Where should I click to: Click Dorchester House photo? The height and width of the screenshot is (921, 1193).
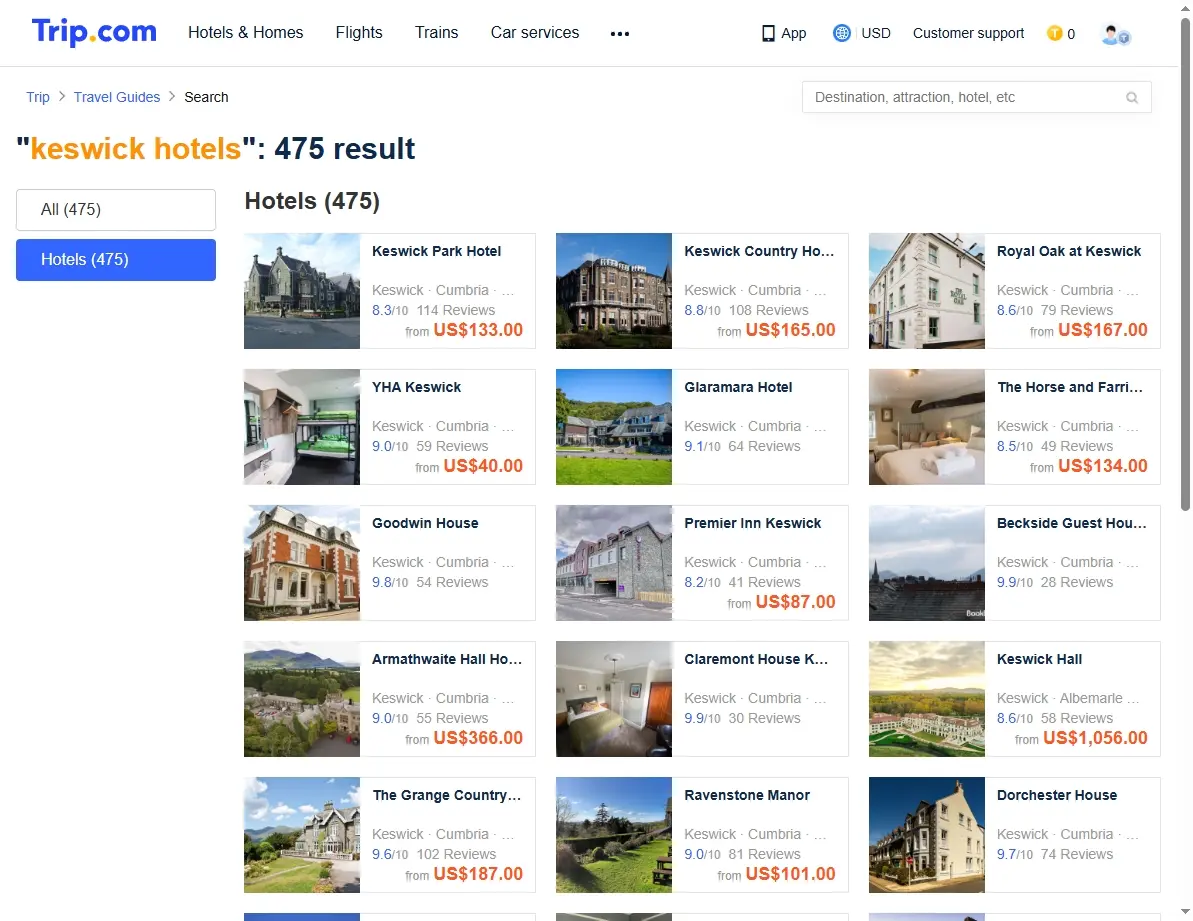pos(927,835)
